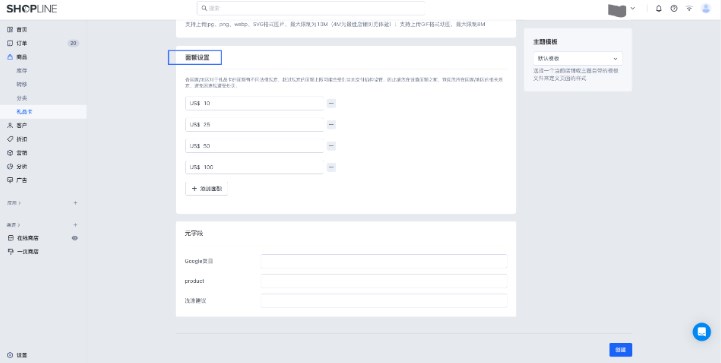Screen dimensions: 721x363
Task: Click the US$ 50 denomination field
Action: 254,146
